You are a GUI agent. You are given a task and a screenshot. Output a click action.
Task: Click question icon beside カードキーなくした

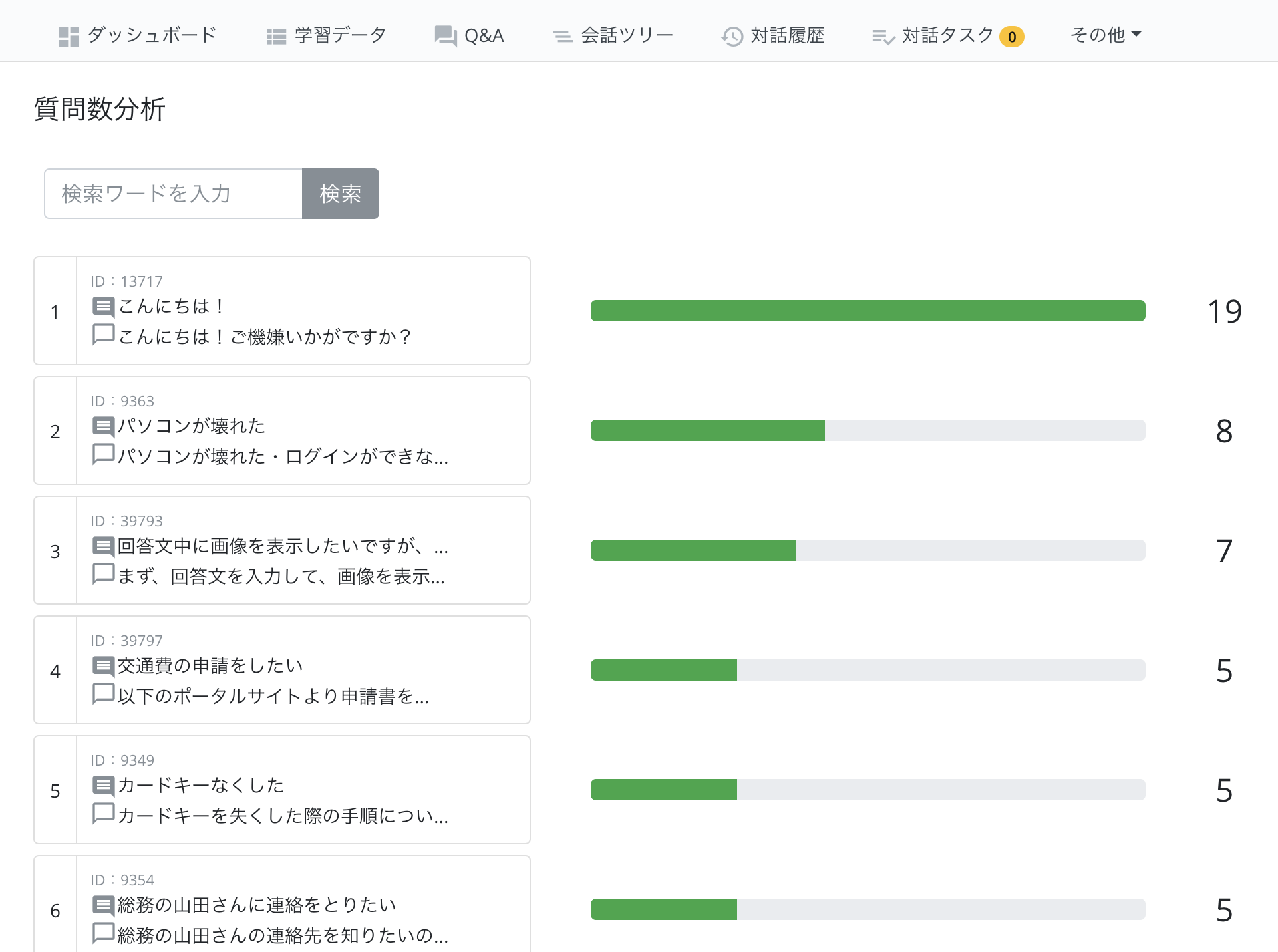[x=103, y=786]
